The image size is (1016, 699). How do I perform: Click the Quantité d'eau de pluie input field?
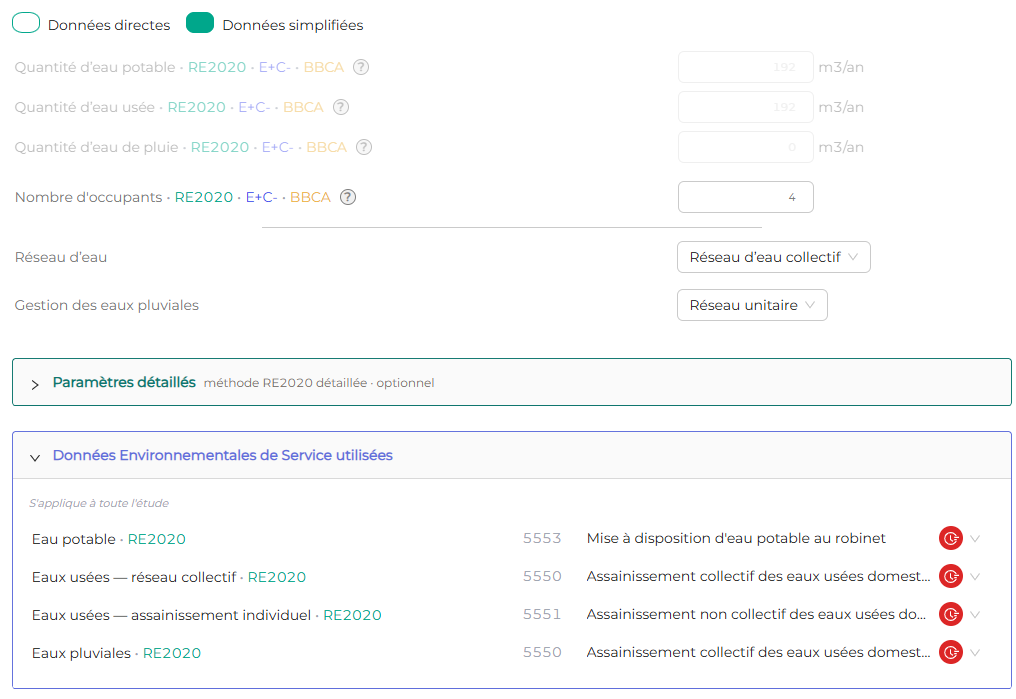click(745, 147)
